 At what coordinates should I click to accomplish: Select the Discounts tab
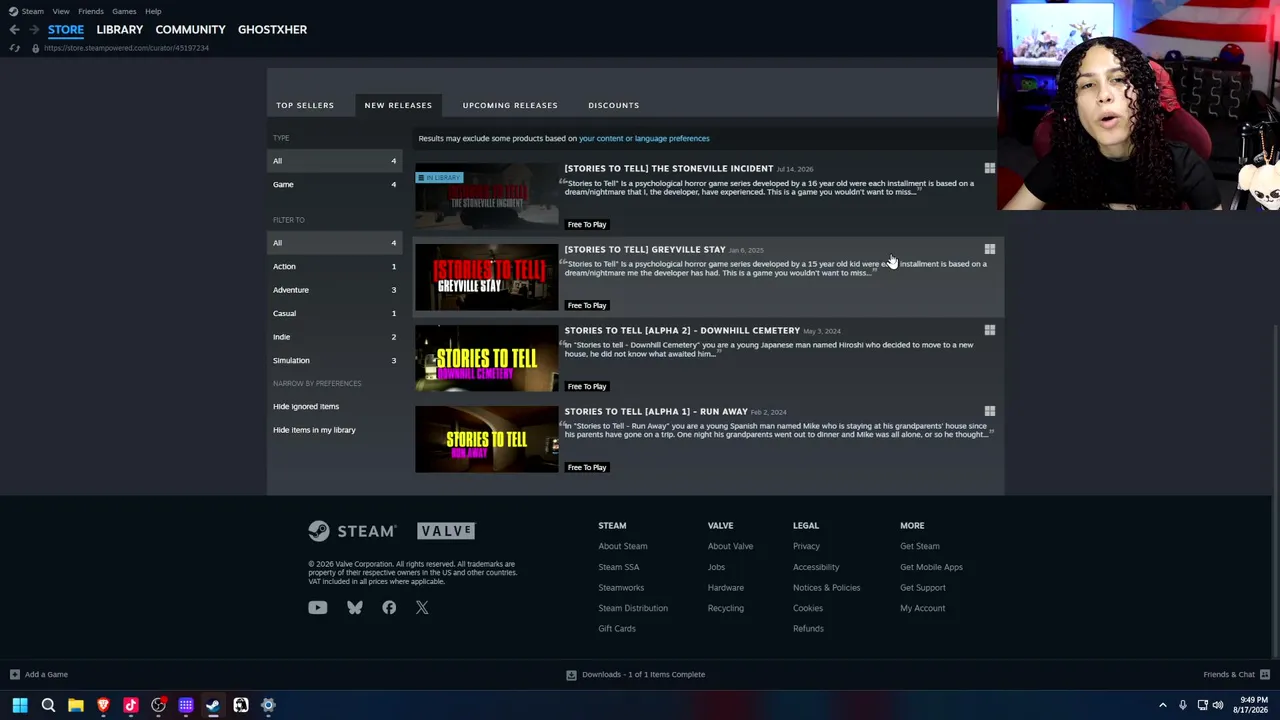pyautogui.click(x=614, y=105)
